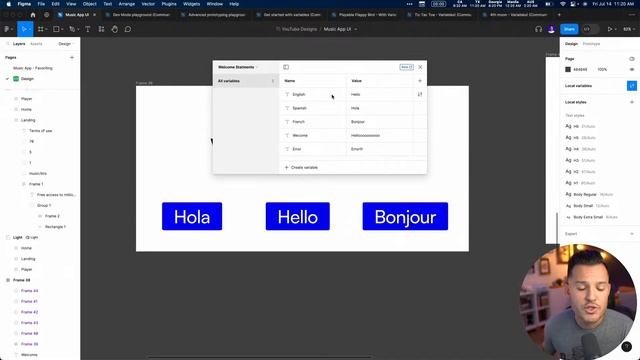Select the Rectangle shape tool
This screenshot has height=360, width=640.
(x=56, y=29)
